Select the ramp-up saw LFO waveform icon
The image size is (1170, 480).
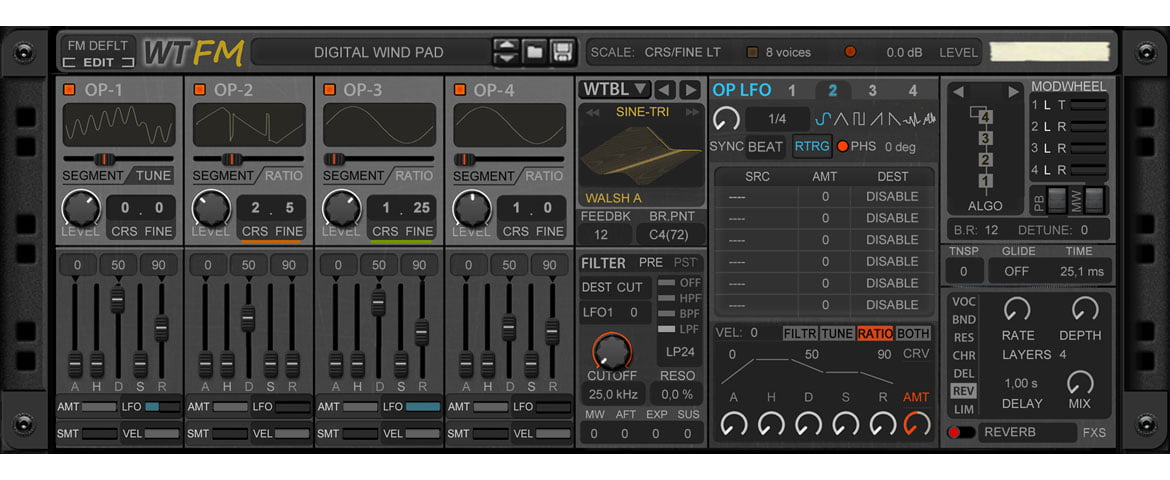pyautogui.click(x=876, y=119)
